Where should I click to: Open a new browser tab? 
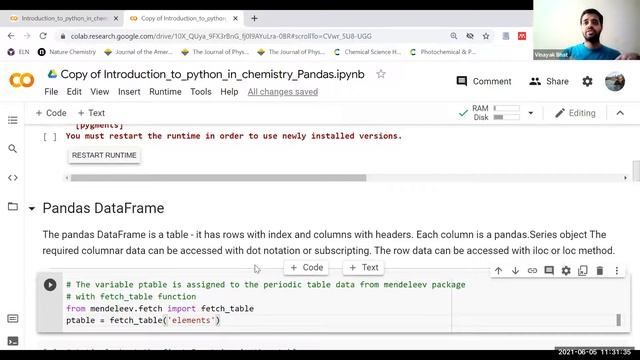click(254, 18)
